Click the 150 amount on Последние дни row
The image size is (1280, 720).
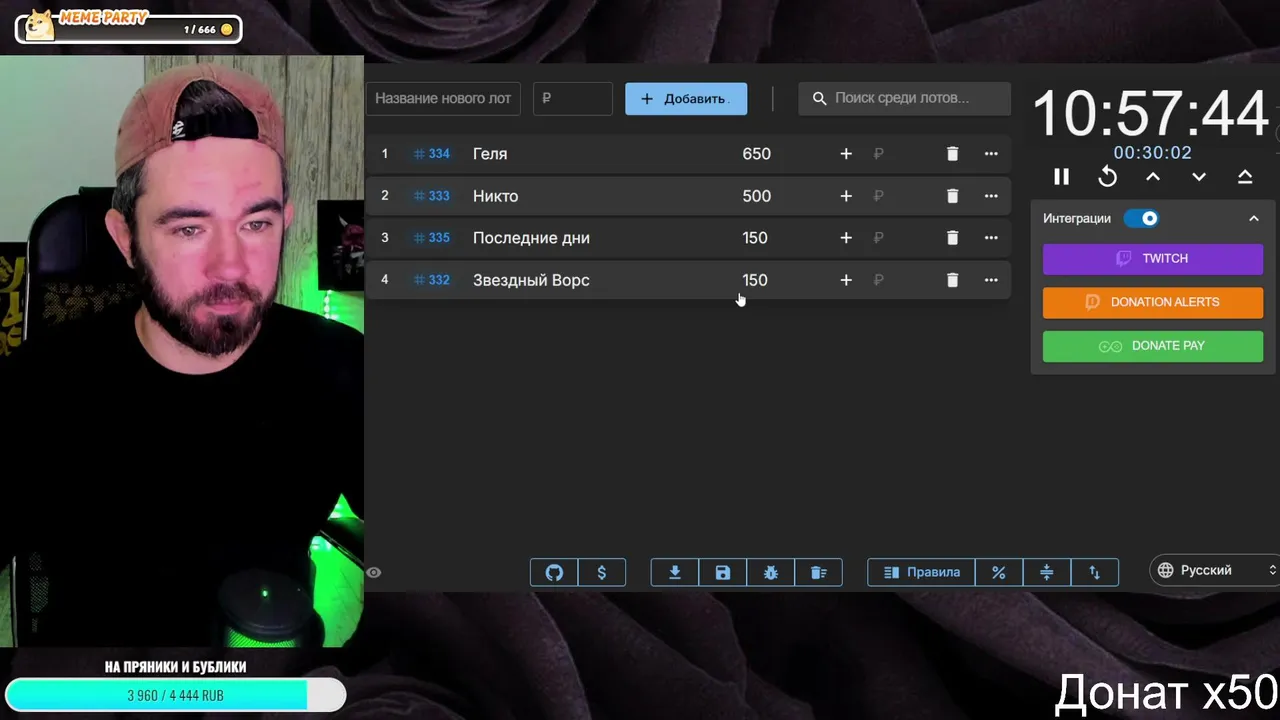coord(755,238)
